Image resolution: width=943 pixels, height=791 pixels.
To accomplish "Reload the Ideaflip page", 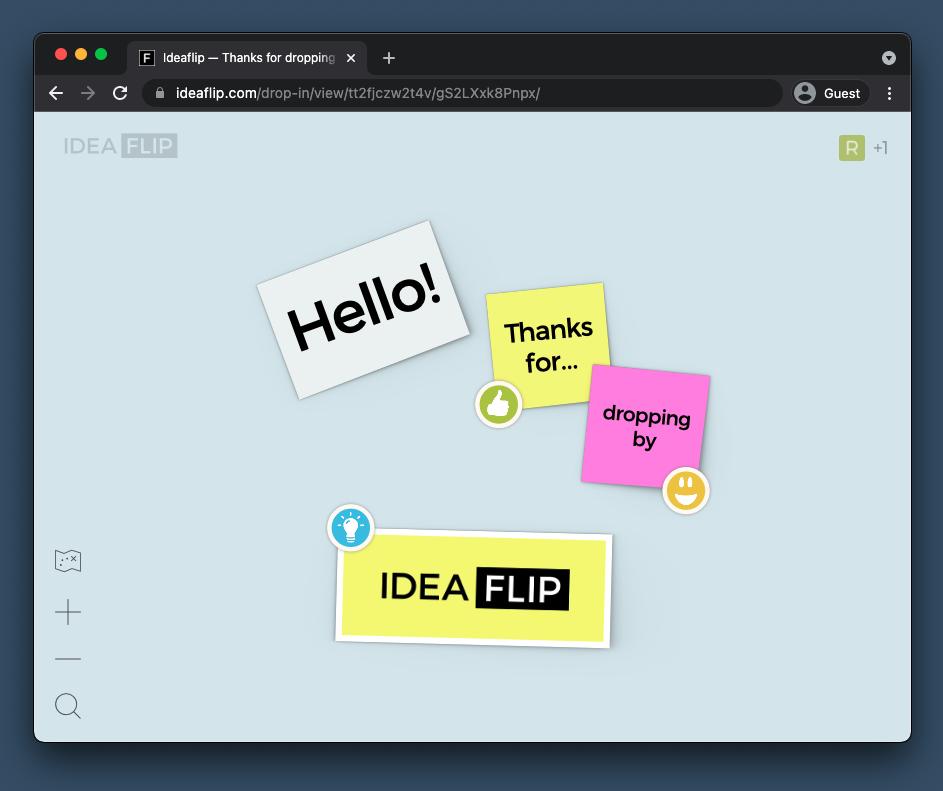I will click(x=120, y=93).
